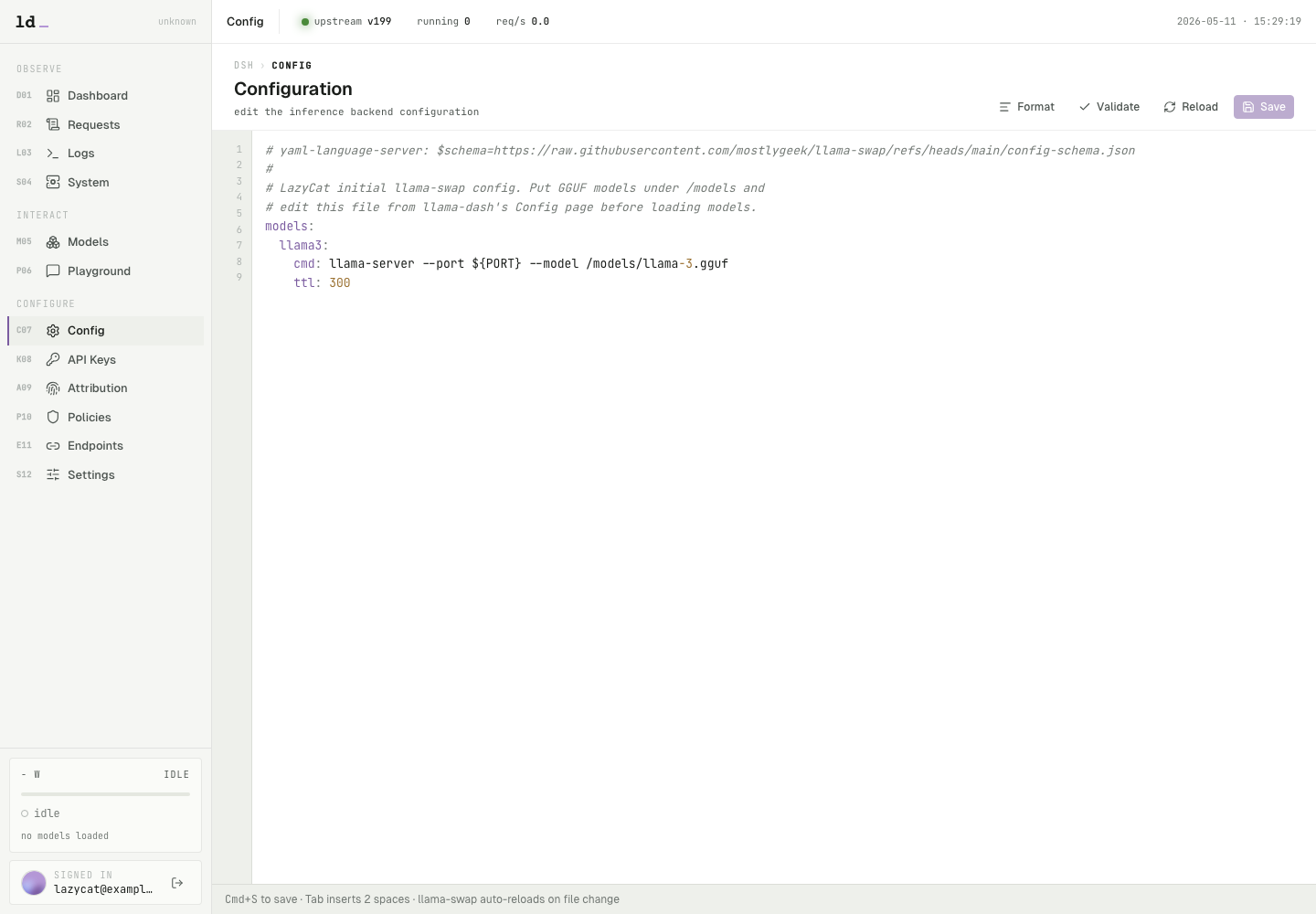Click the Attribution fingerprint icon

(53, 388)
